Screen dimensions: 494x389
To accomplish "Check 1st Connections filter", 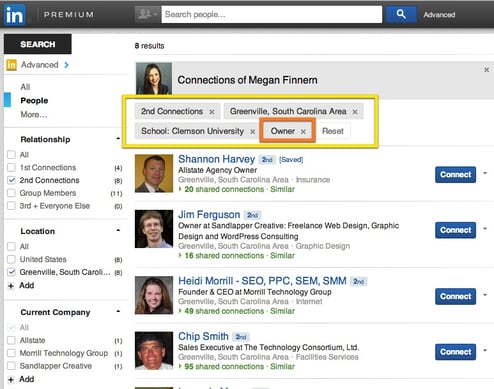I will tap(11, 167).
